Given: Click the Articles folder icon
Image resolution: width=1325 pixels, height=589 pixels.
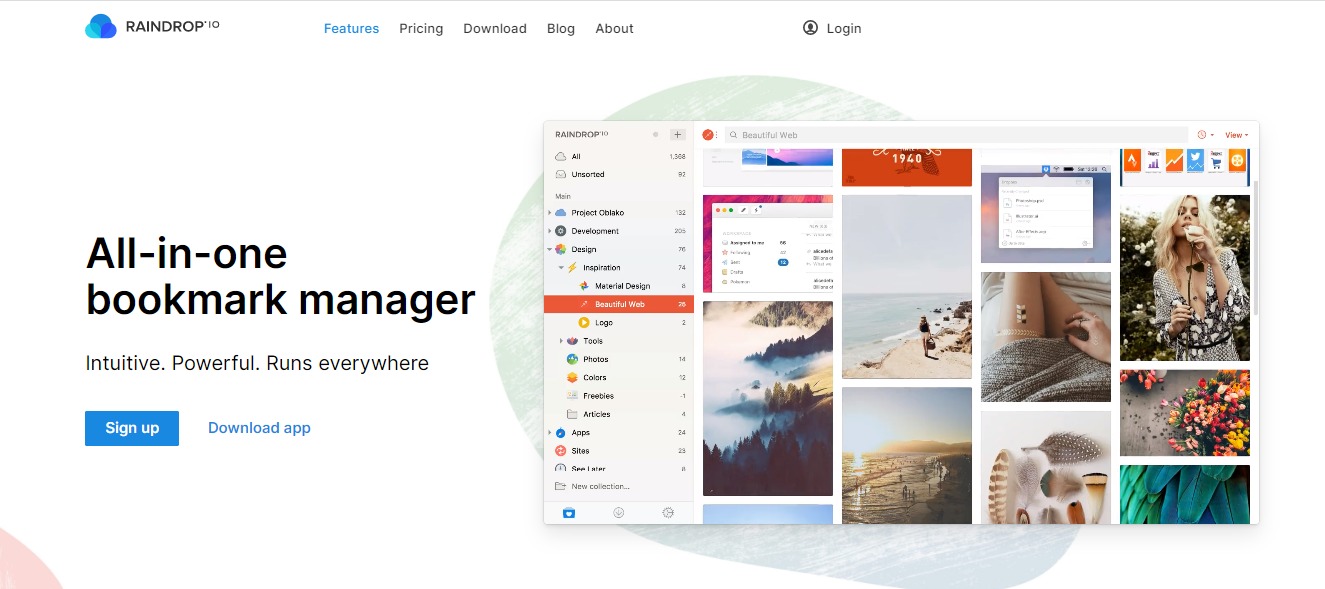Looking at the screenshot, I should pyautogui.click(x=573, y=414).
